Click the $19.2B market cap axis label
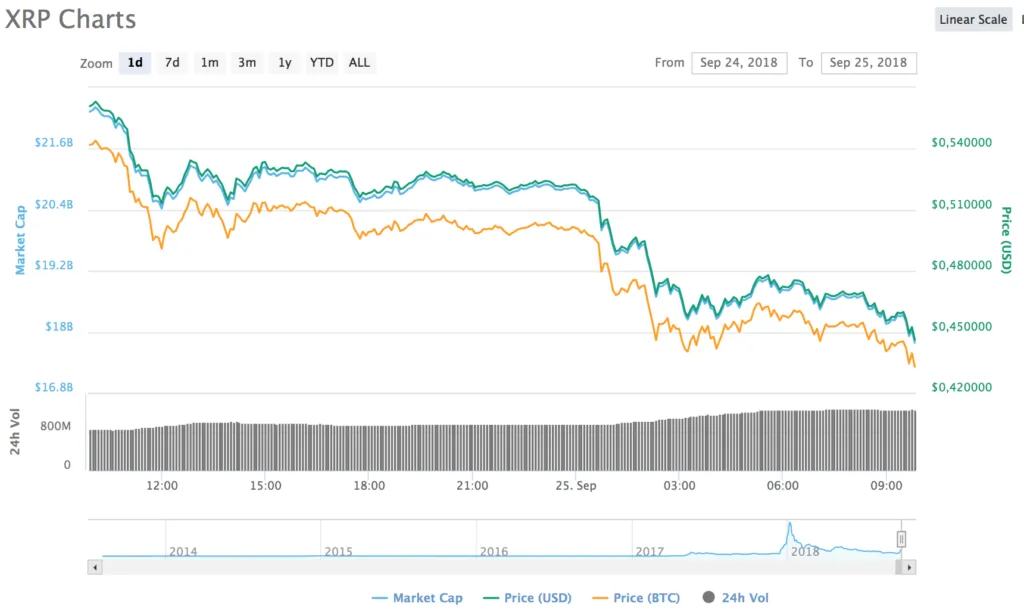This screenshot has width=1024, height=616. pos(54,265)
